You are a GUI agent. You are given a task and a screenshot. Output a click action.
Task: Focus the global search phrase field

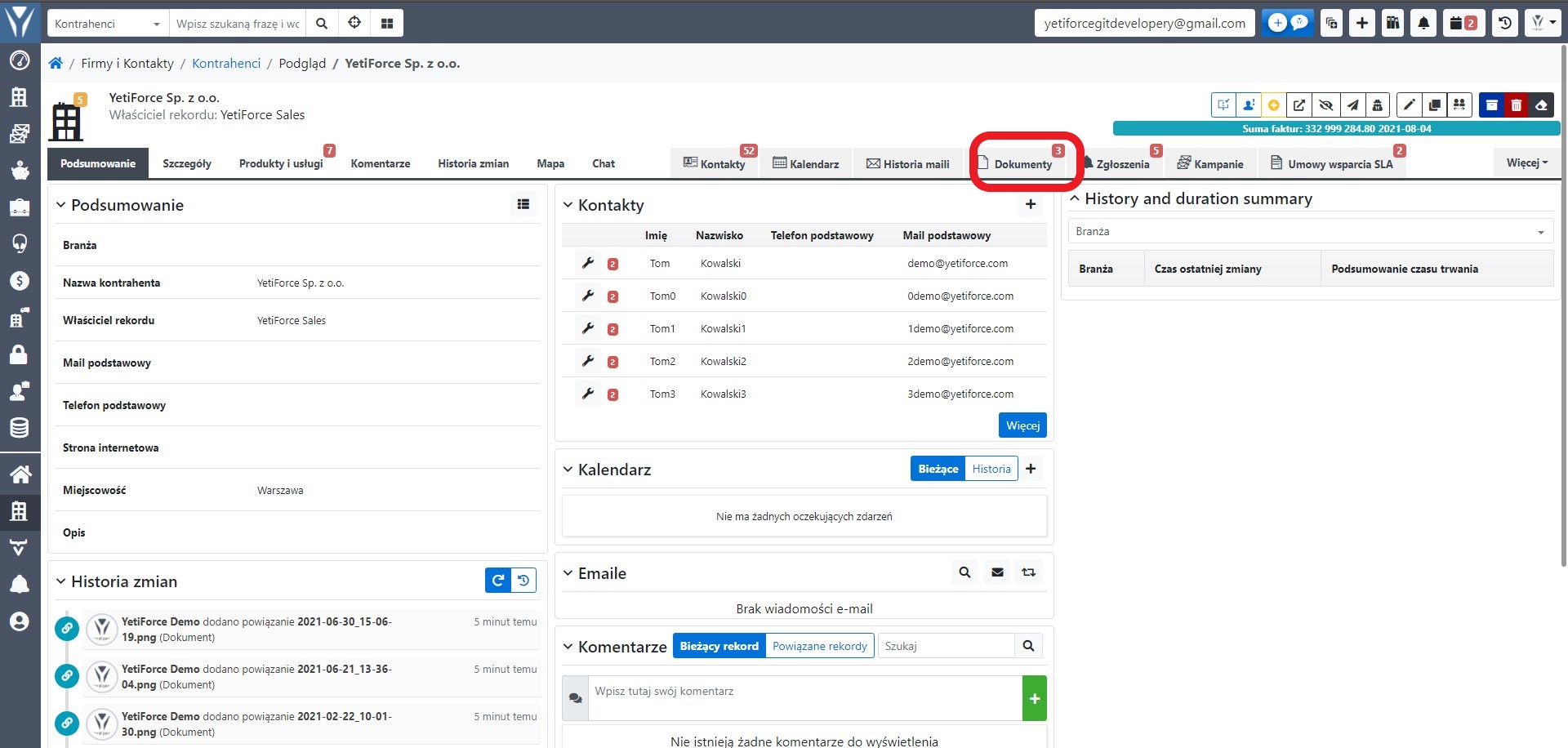(x=238, y=24)
